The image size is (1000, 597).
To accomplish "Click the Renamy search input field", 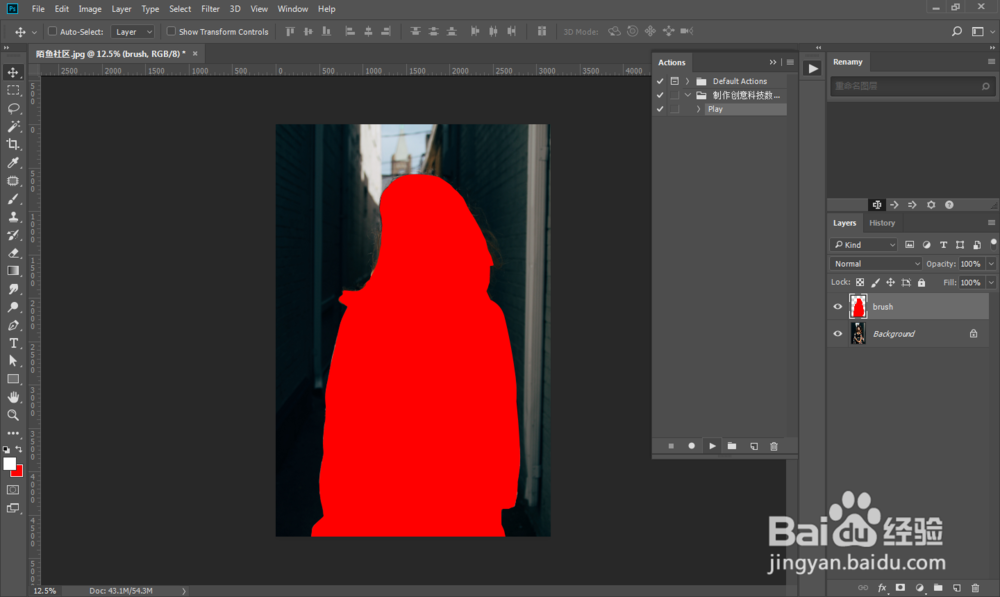I will tap(911, 86).
